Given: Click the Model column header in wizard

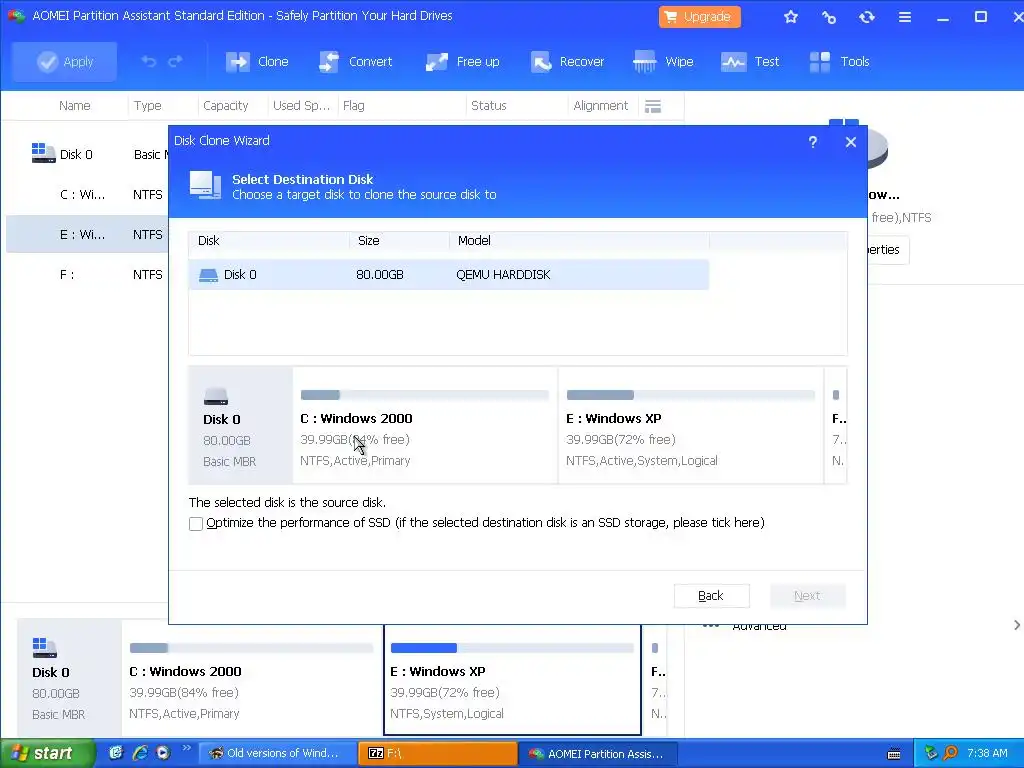Looking at the screenshot, I should [x=579, y=241].
